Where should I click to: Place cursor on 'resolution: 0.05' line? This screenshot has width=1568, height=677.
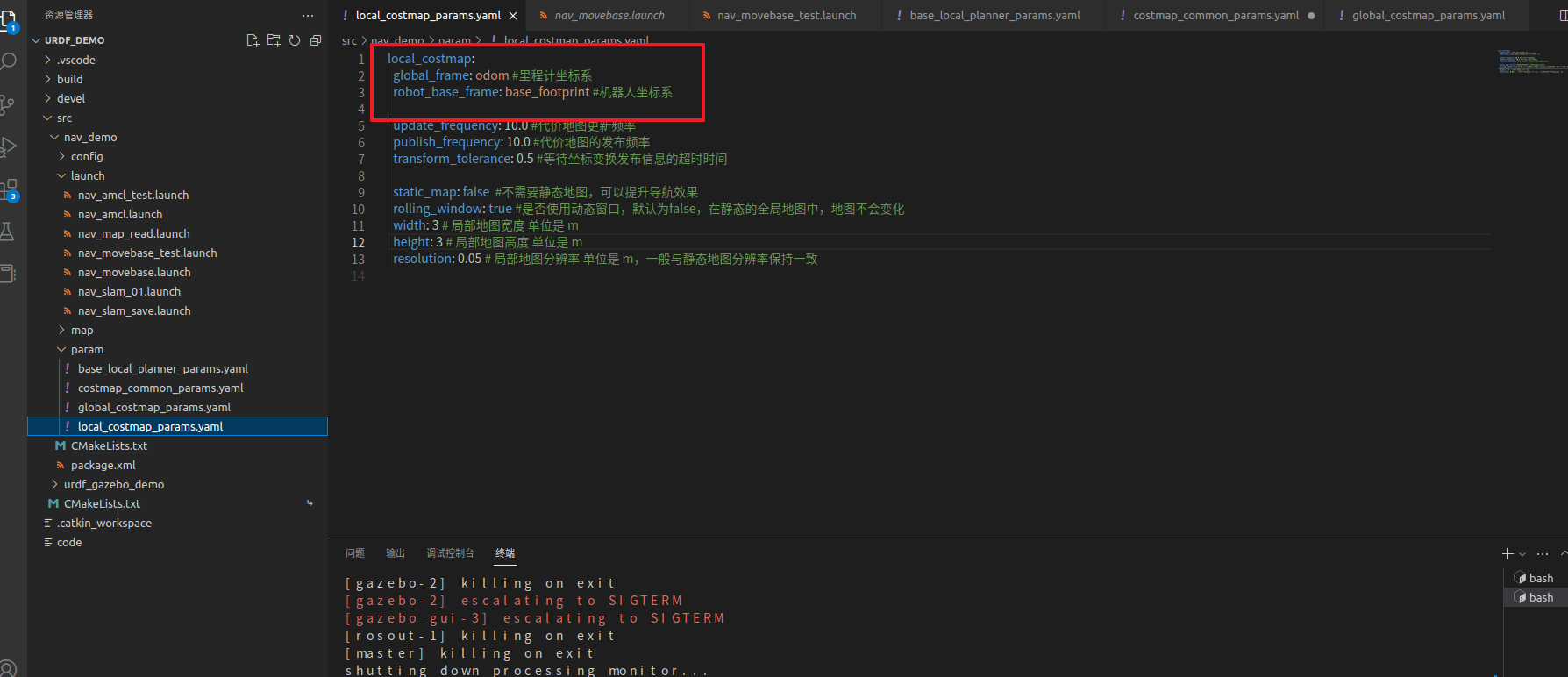(605, 259)
